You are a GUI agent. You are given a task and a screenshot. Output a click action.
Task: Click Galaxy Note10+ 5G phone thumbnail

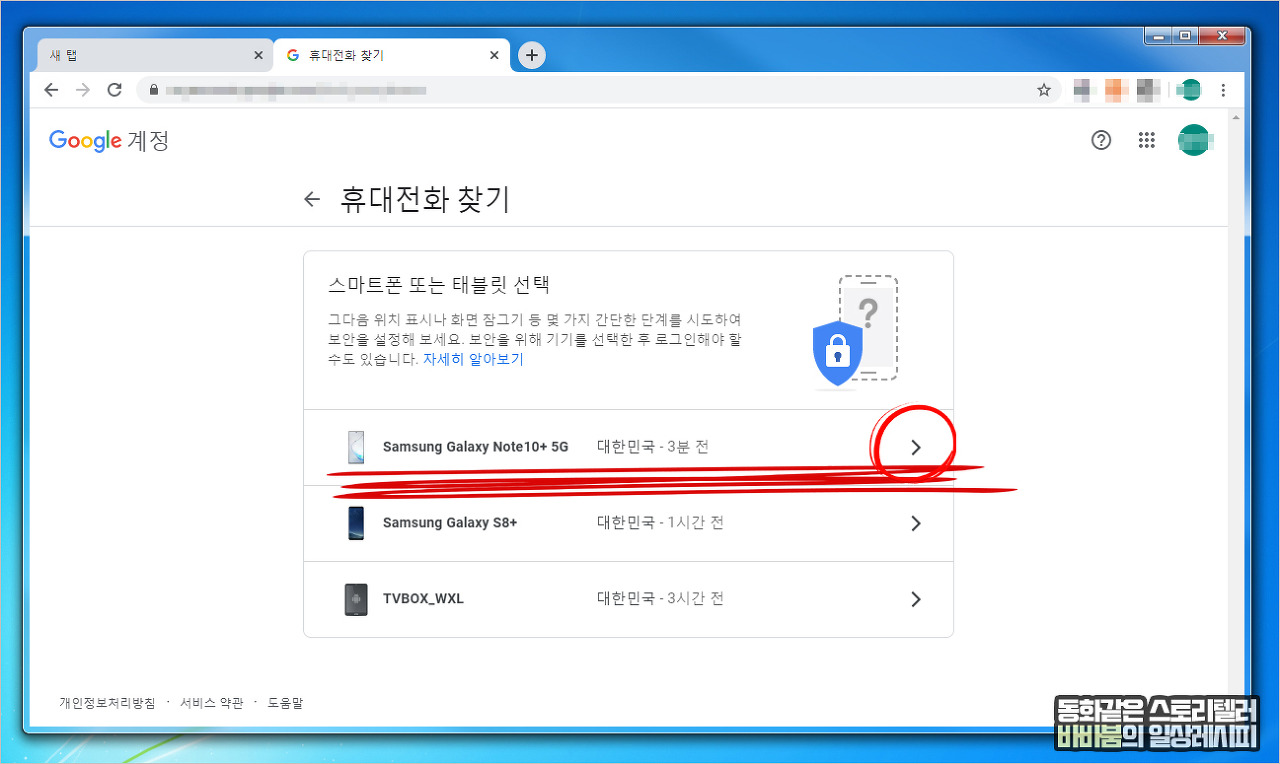(356, 447)
